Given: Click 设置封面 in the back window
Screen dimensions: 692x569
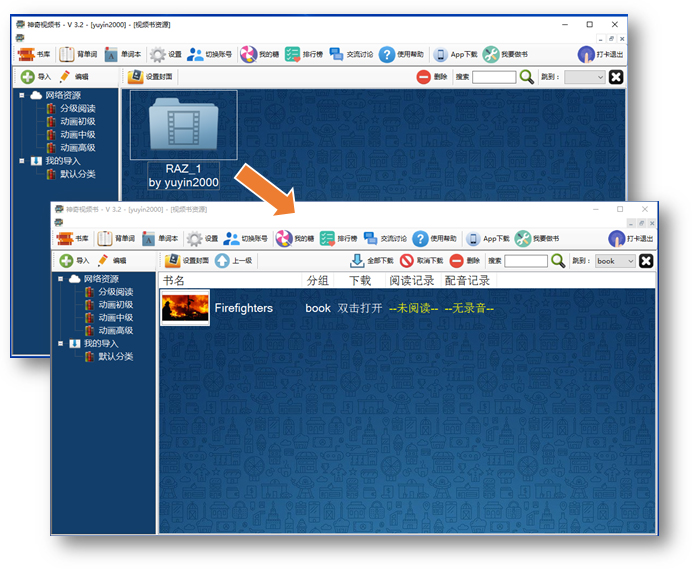Looking at the screenshot, I should 150,76.
